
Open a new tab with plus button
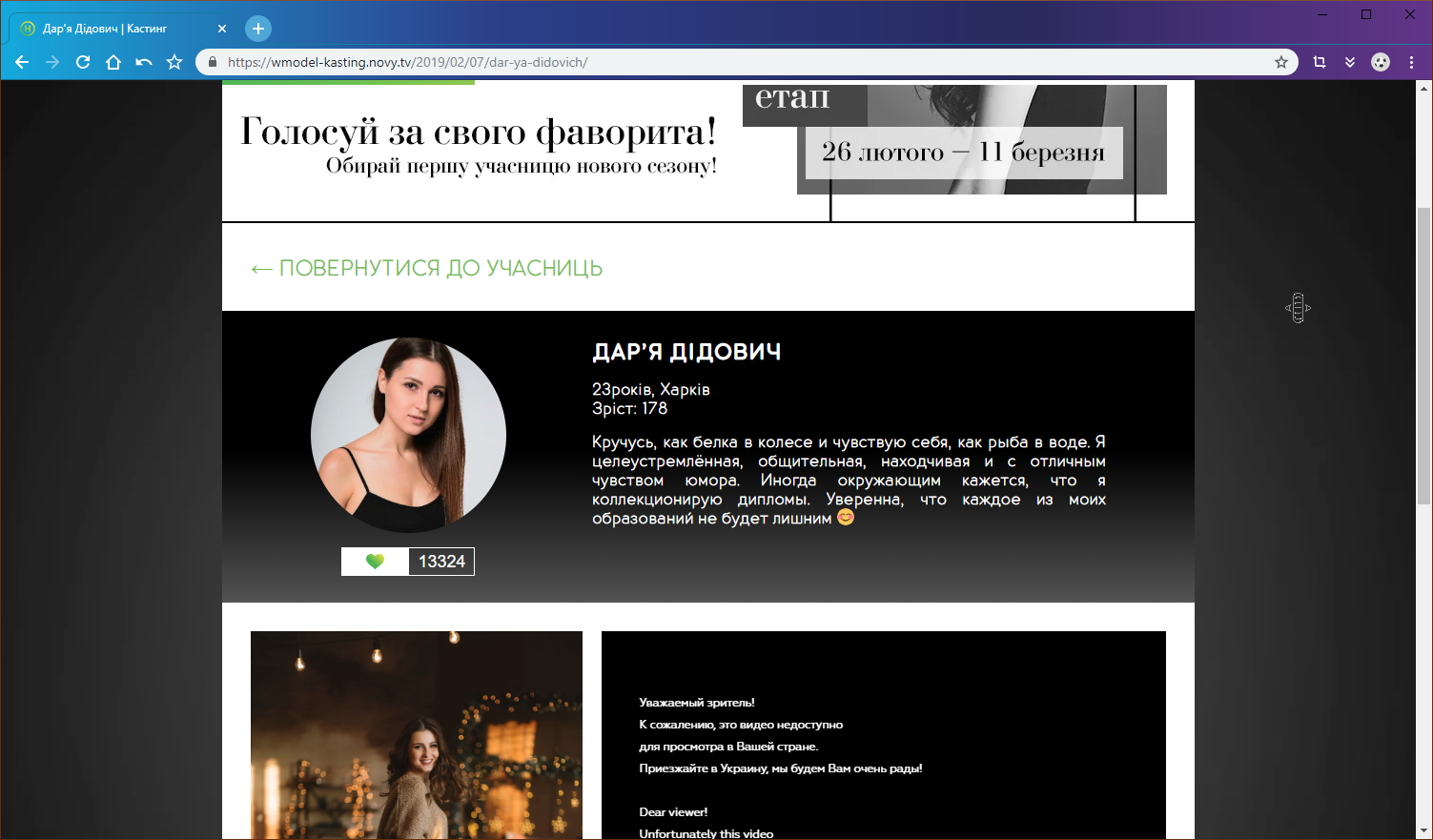258,29
